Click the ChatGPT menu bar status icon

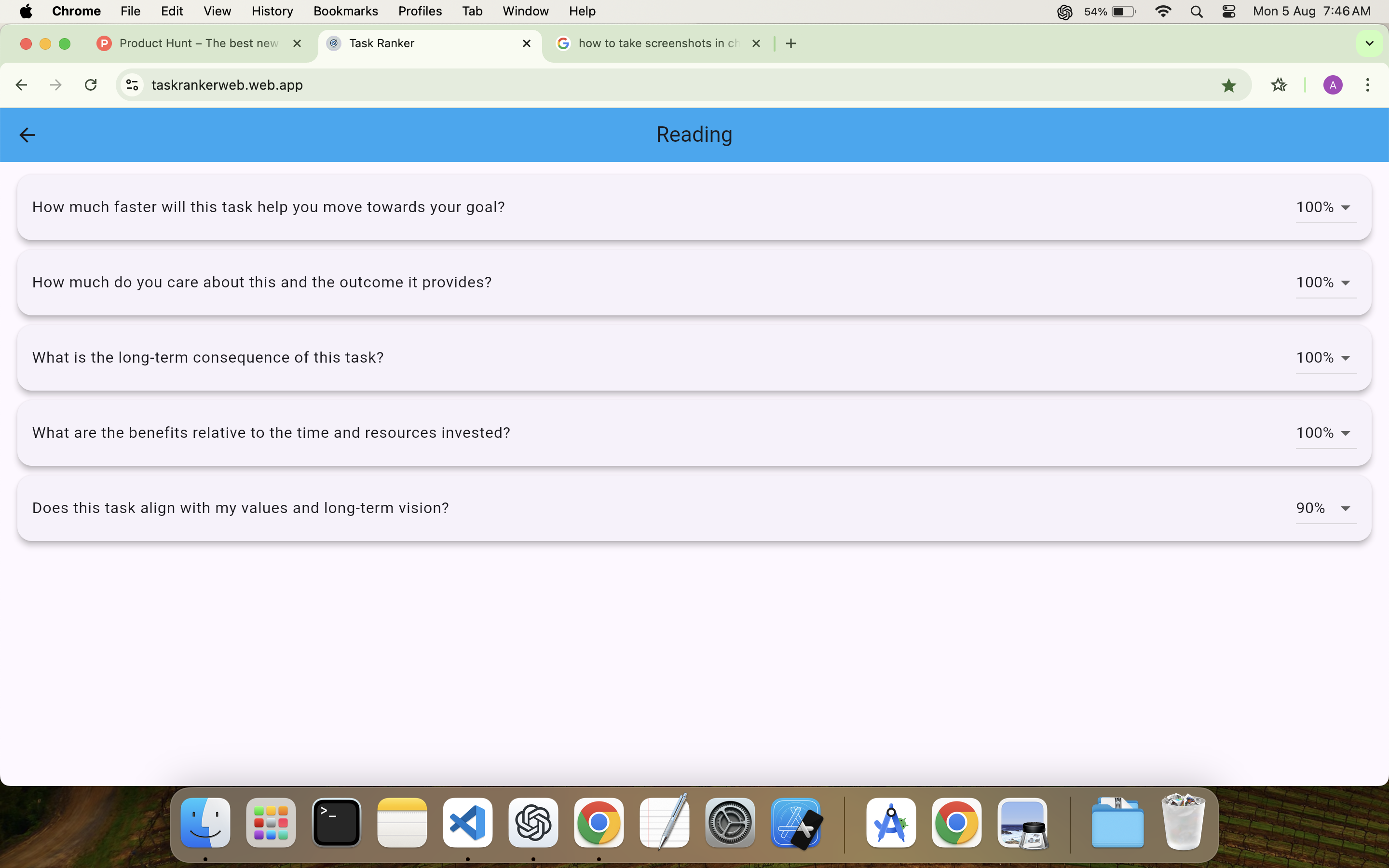(x=1065, y=11)
